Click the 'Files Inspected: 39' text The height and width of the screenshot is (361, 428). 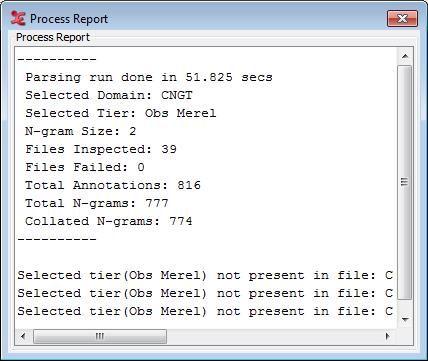point(101,149)
